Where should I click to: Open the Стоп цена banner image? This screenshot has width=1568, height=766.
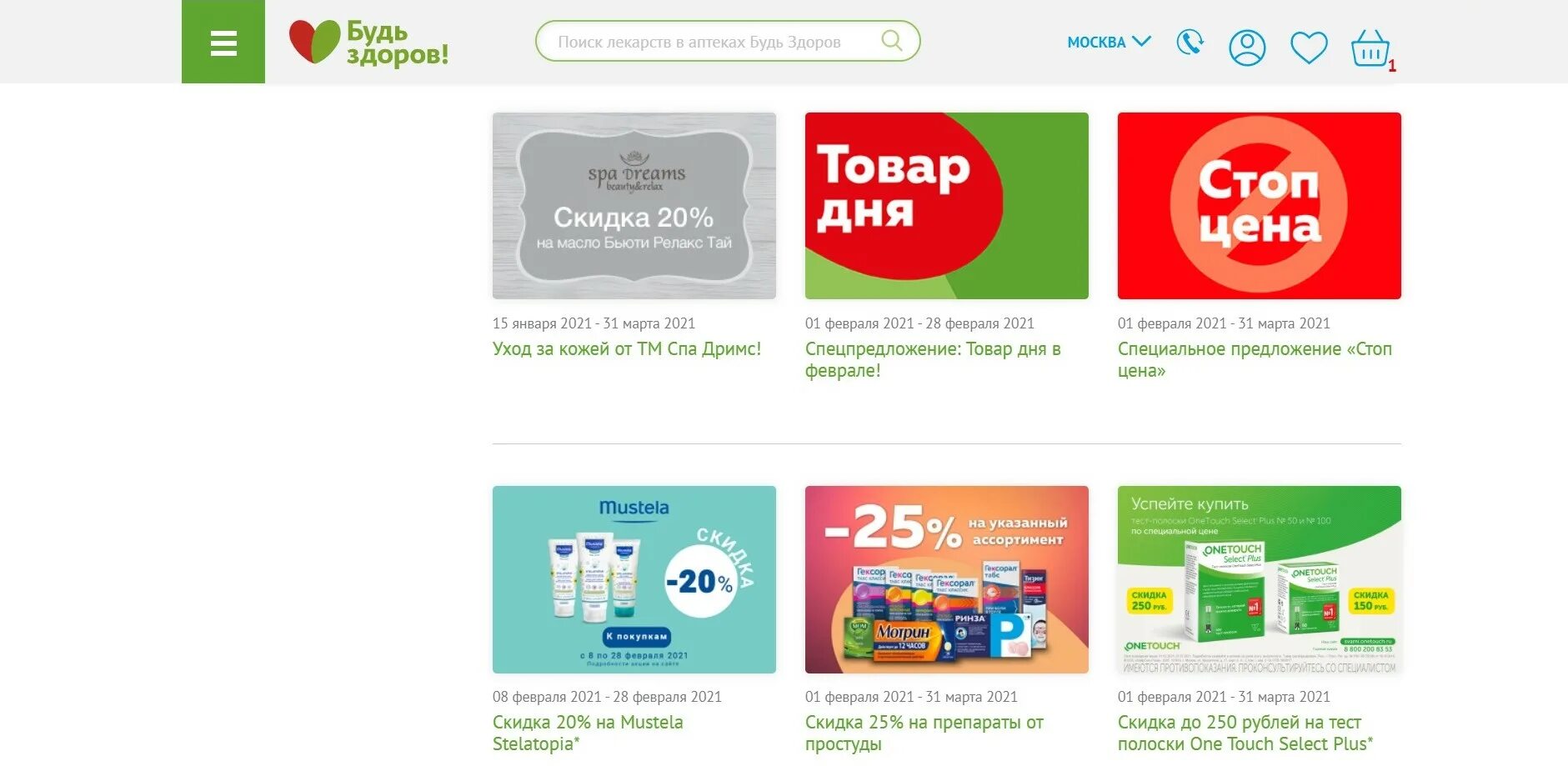tap(1259, 206)
